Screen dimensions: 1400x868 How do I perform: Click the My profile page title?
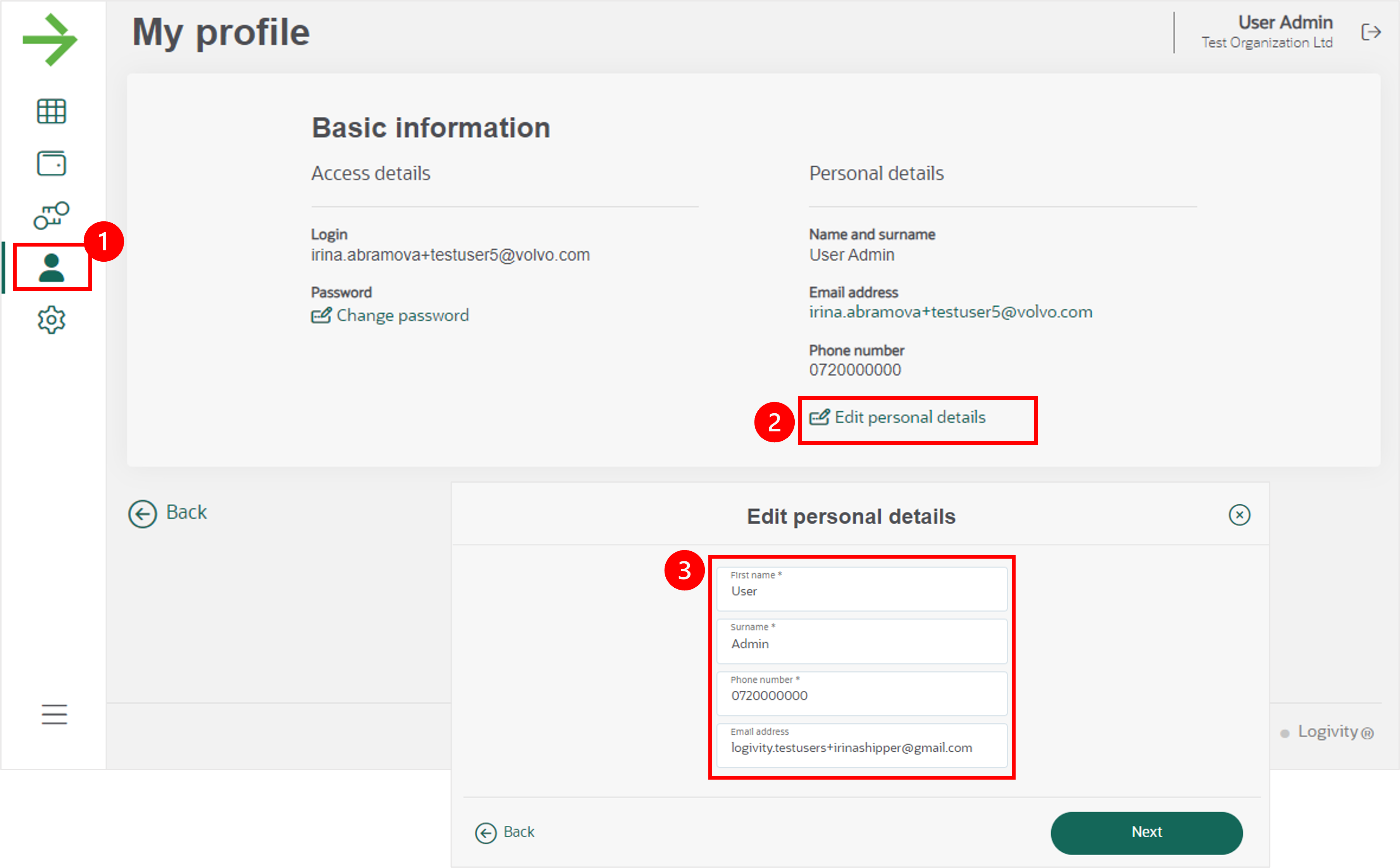(221, 32)
